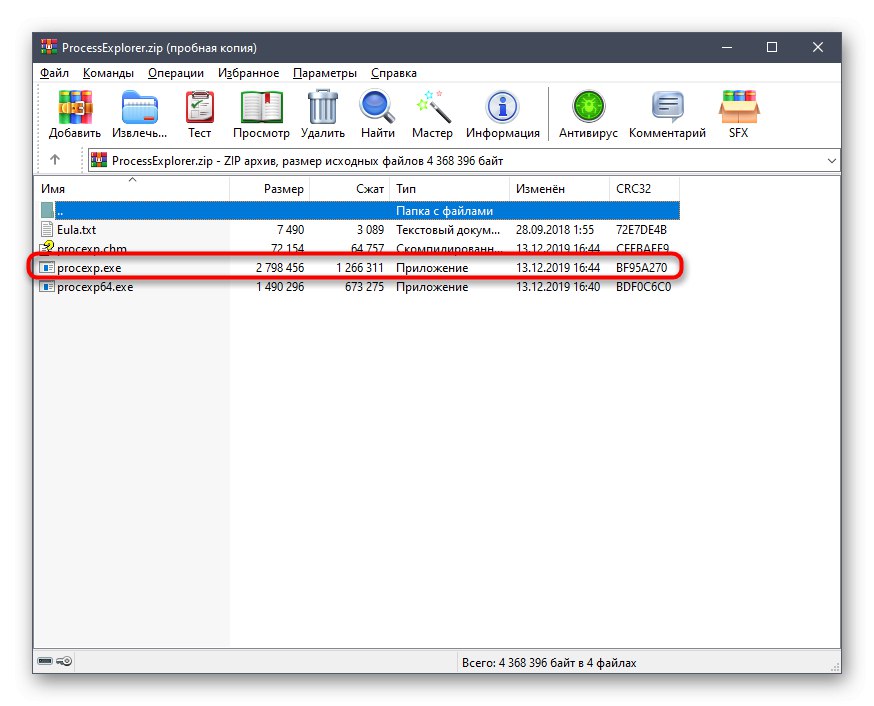874x706 pixels.
Task: Click the SFX archive icon
Action: (739, 107)
